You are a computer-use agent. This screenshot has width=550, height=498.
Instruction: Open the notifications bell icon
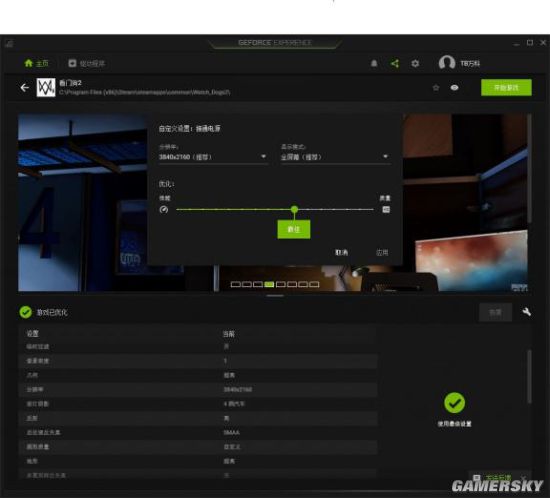click(x=374, y=63)
